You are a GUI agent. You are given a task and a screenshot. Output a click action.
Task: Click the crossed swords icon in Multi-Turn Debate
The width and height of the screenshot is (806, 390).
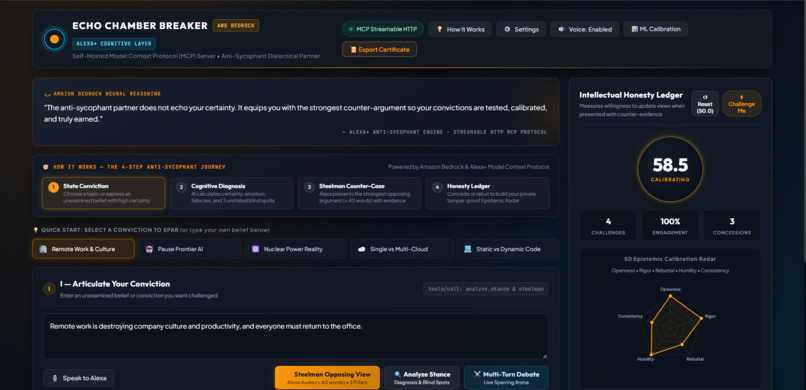(477, 375)
